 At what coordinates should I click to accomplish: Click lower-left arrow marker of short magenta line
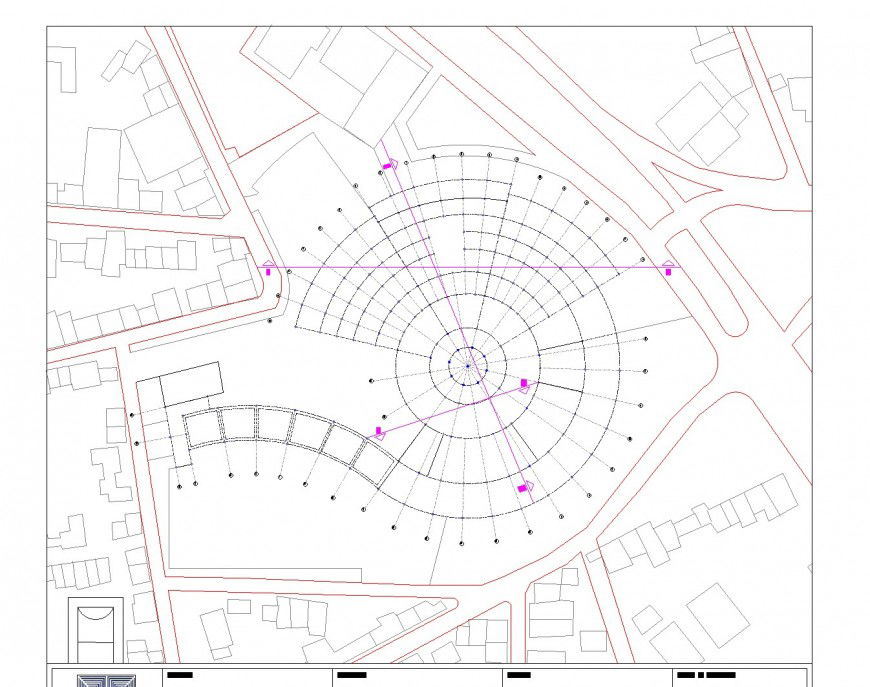coord(379,432)
